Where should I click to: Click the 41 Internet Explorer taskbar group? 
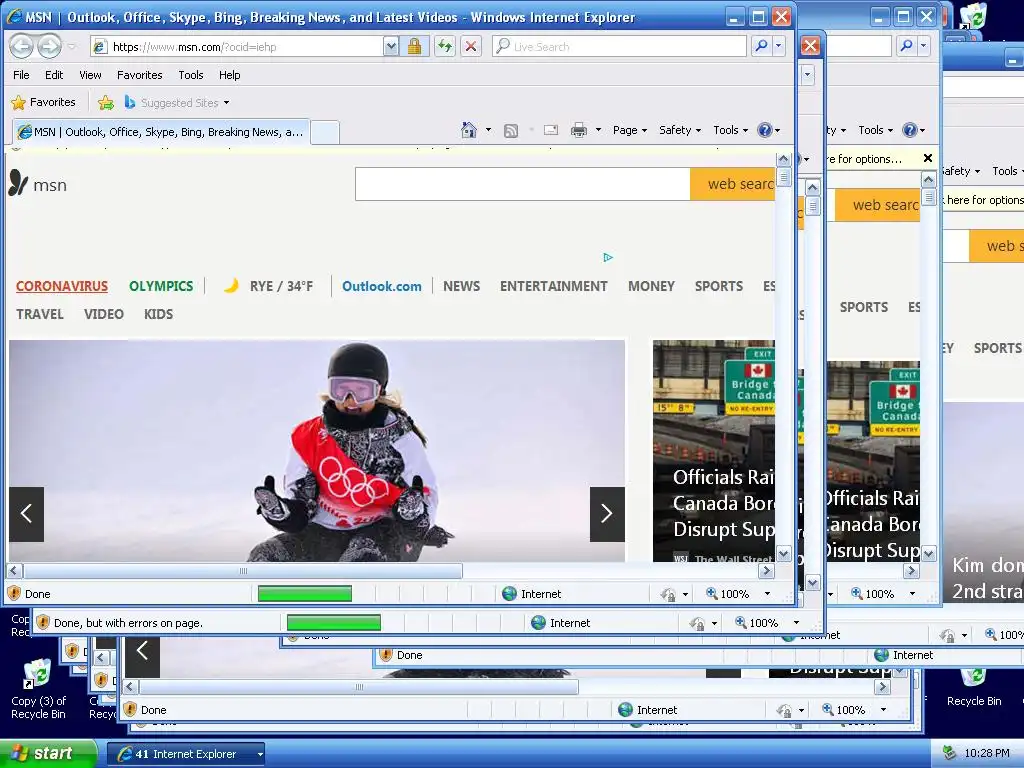coord(185,754)
